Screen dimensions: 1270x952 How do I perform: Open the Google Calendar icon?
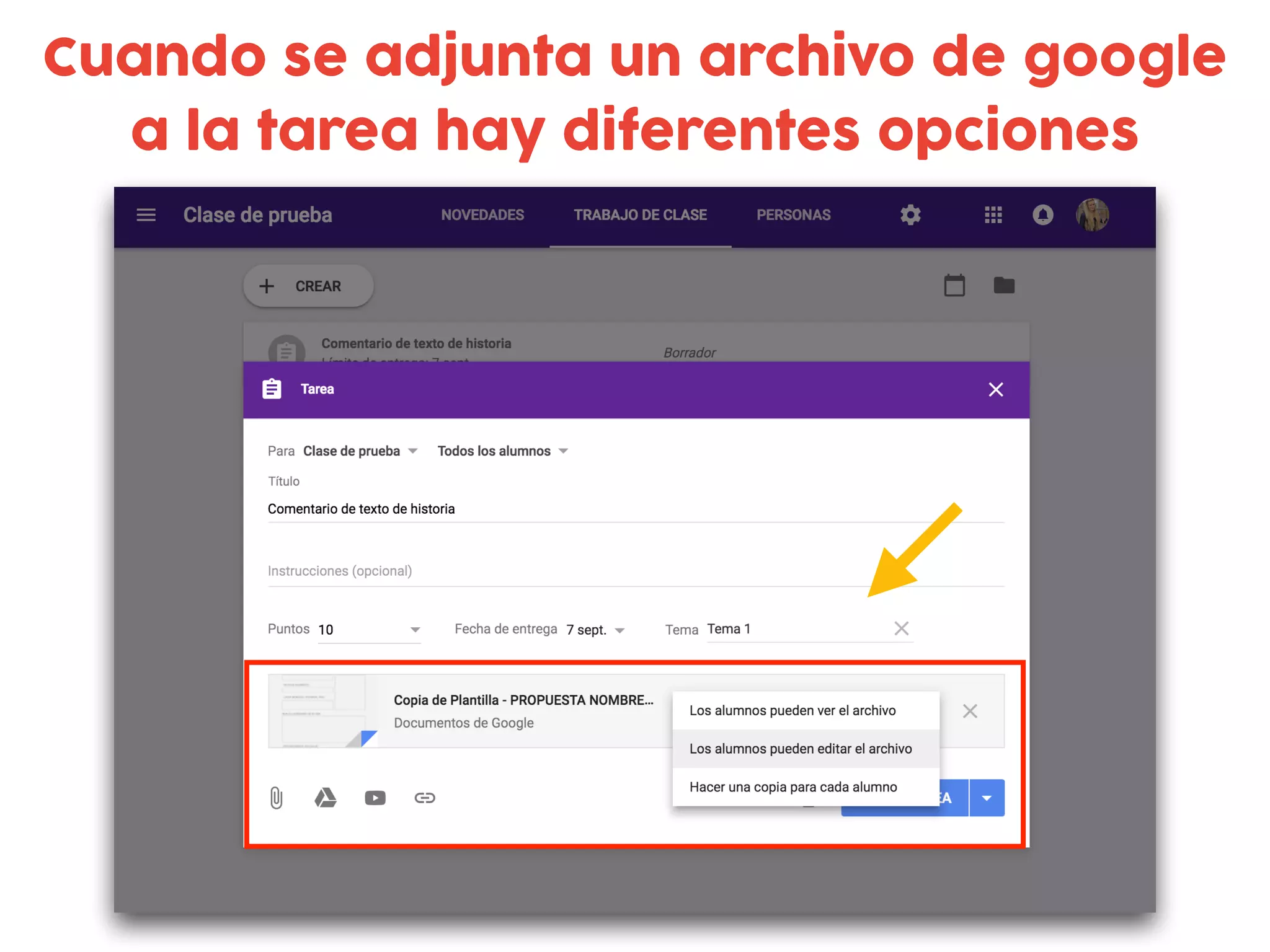[954, 286]
